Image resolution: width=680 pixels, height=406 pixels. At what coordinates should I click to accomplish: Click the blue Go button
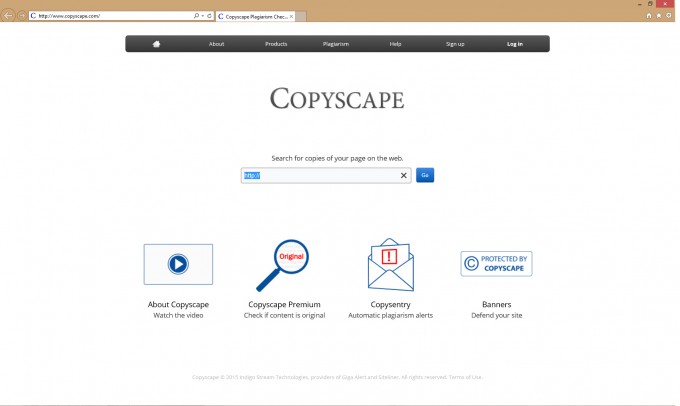point(425,175)
